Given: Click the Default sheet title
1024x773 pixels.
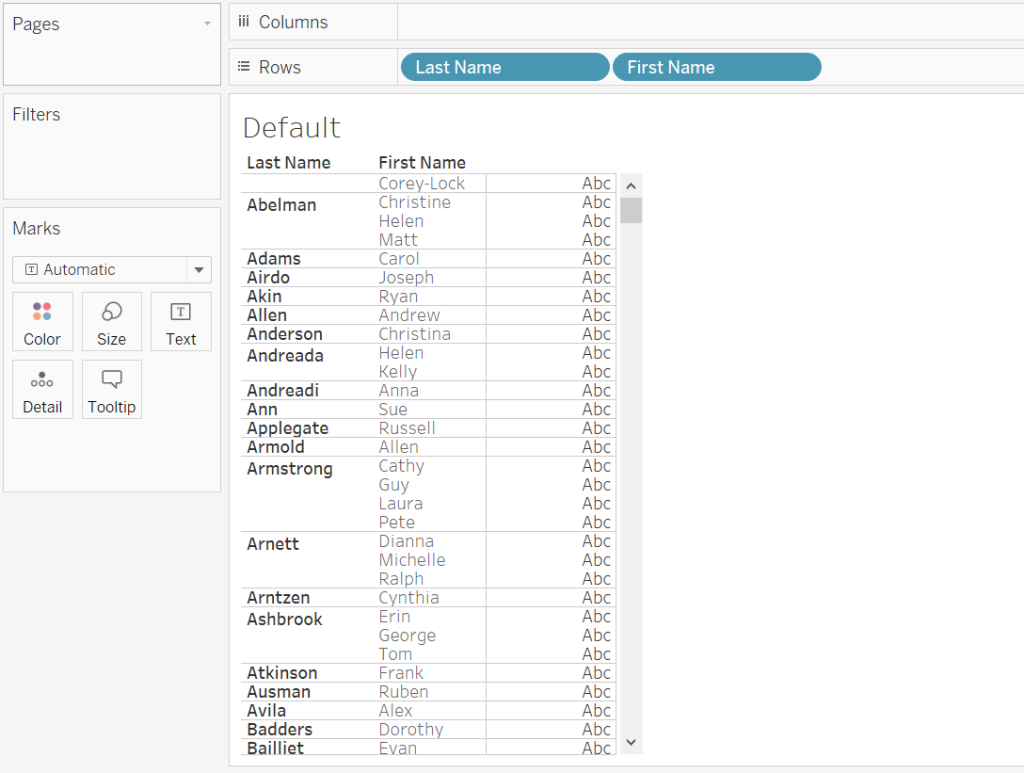Looking at the screenshot, I should pyautogui.click(x=291, y=127).
